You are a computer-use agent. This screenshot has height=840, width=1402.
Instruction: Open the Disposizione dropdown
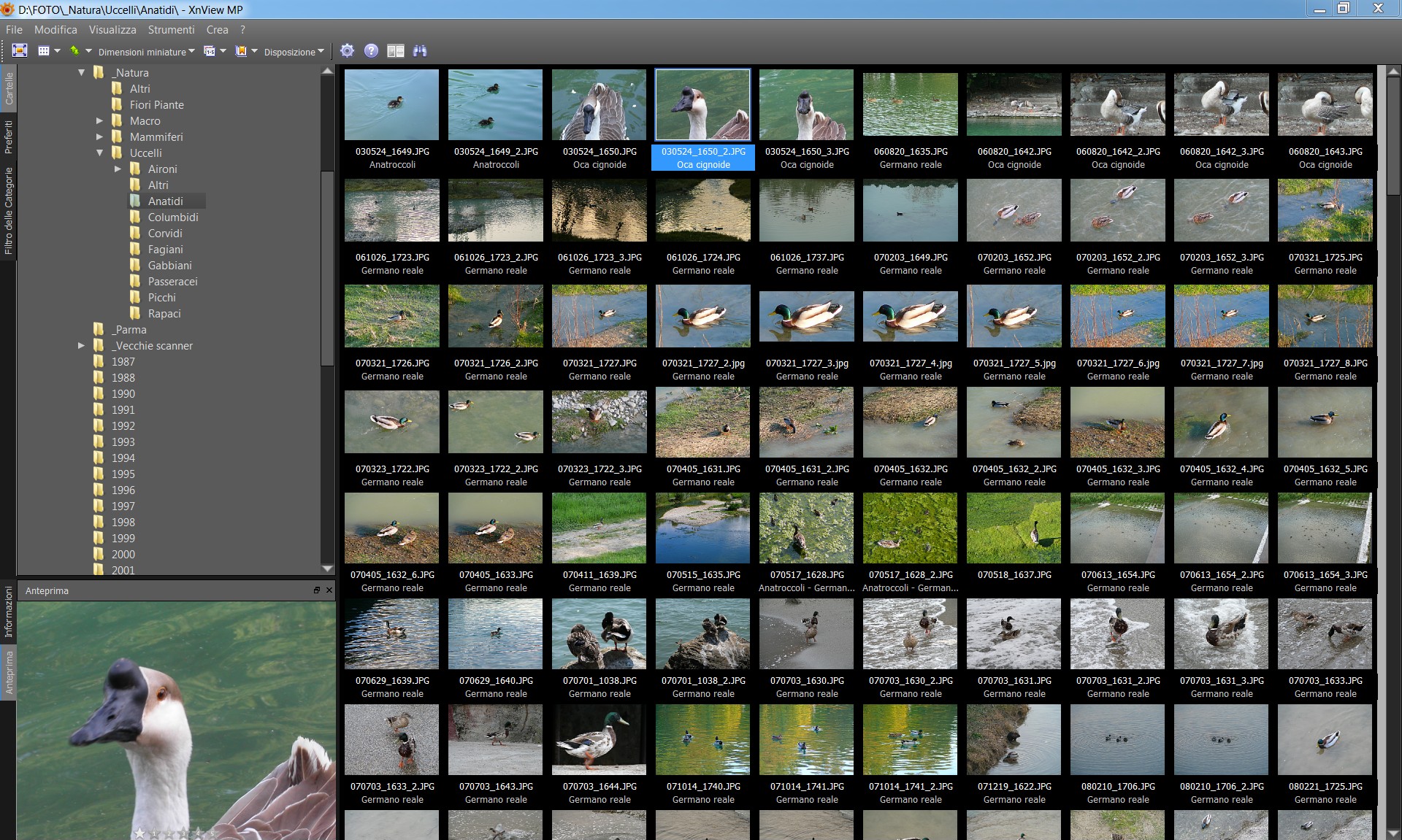(x=294, y=52)
